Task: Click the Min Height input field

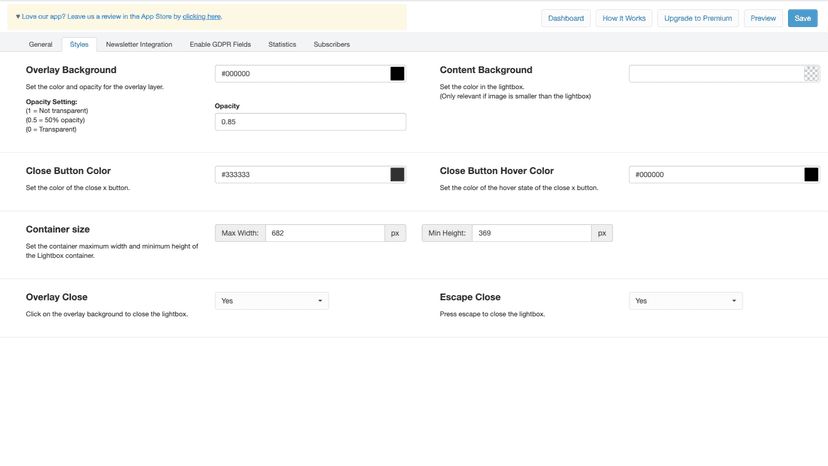Action: point(531,233)
